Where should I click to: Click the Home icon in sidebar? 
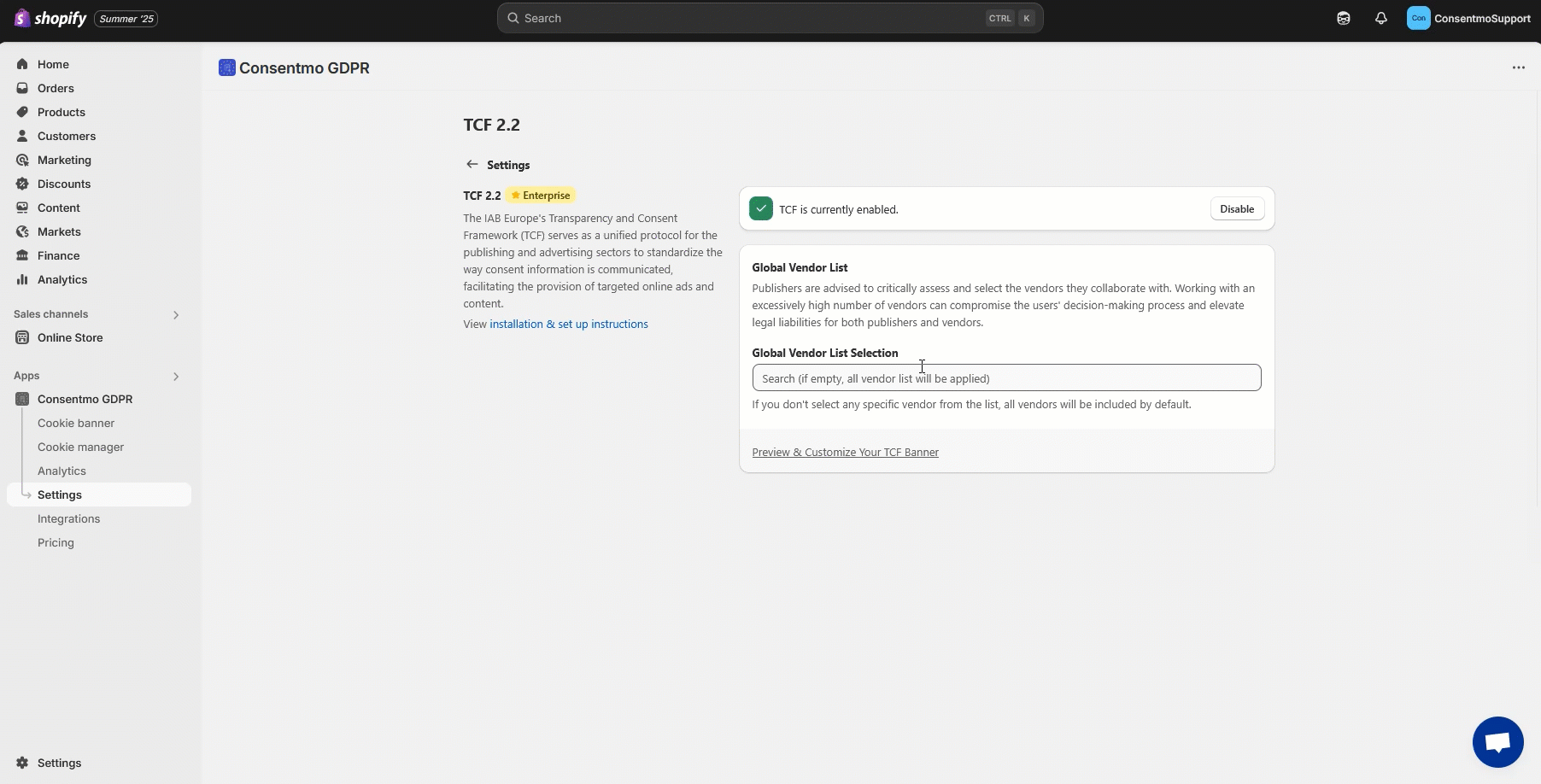(22, 64)
